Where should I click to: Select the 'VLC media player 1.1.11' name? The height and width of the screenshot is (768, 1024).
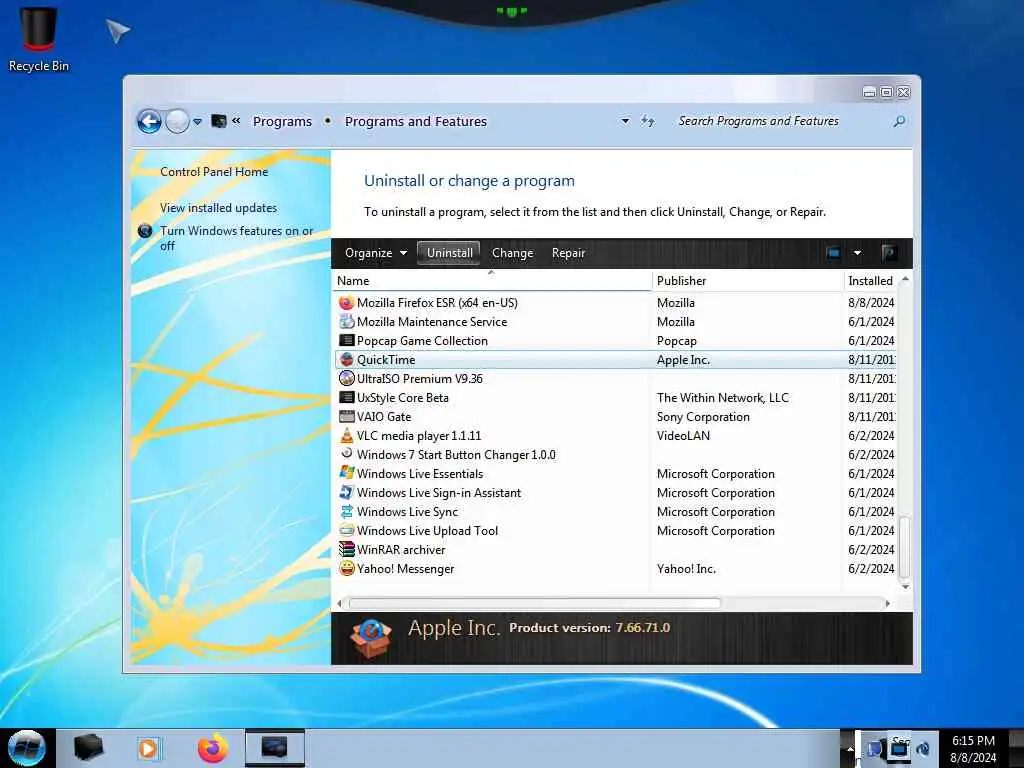point(419,436)
